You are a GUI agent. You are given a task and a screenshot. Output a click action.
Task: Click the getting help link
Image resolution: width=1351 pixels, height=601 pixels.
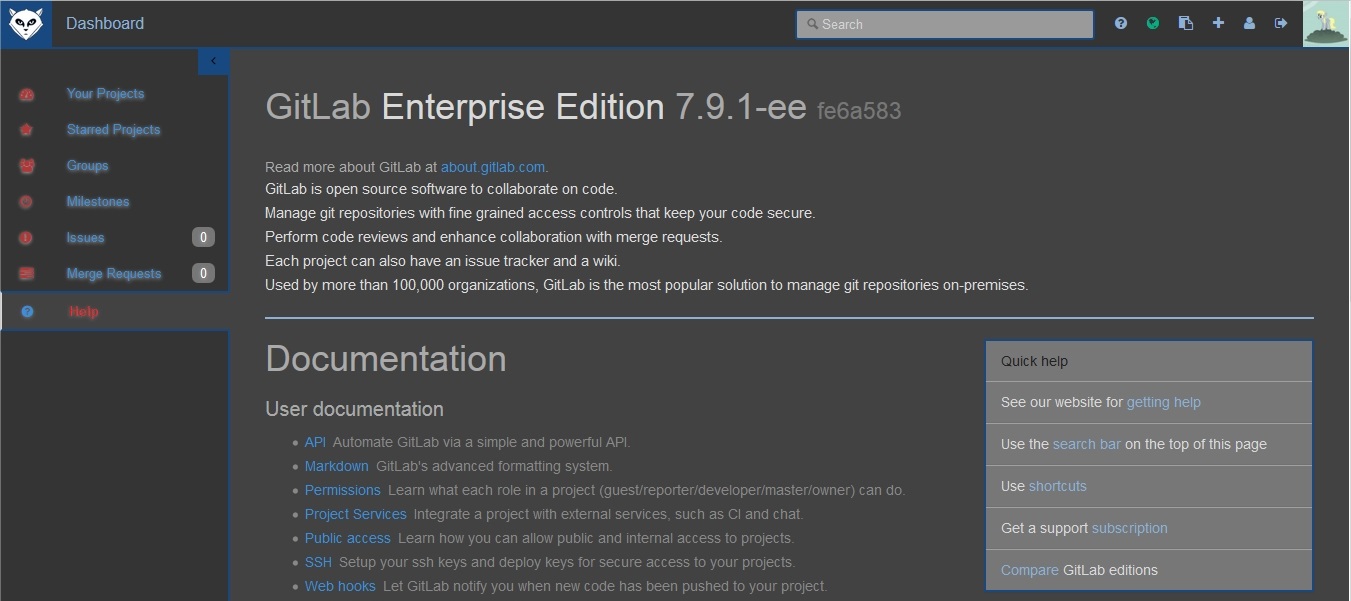1164,402
